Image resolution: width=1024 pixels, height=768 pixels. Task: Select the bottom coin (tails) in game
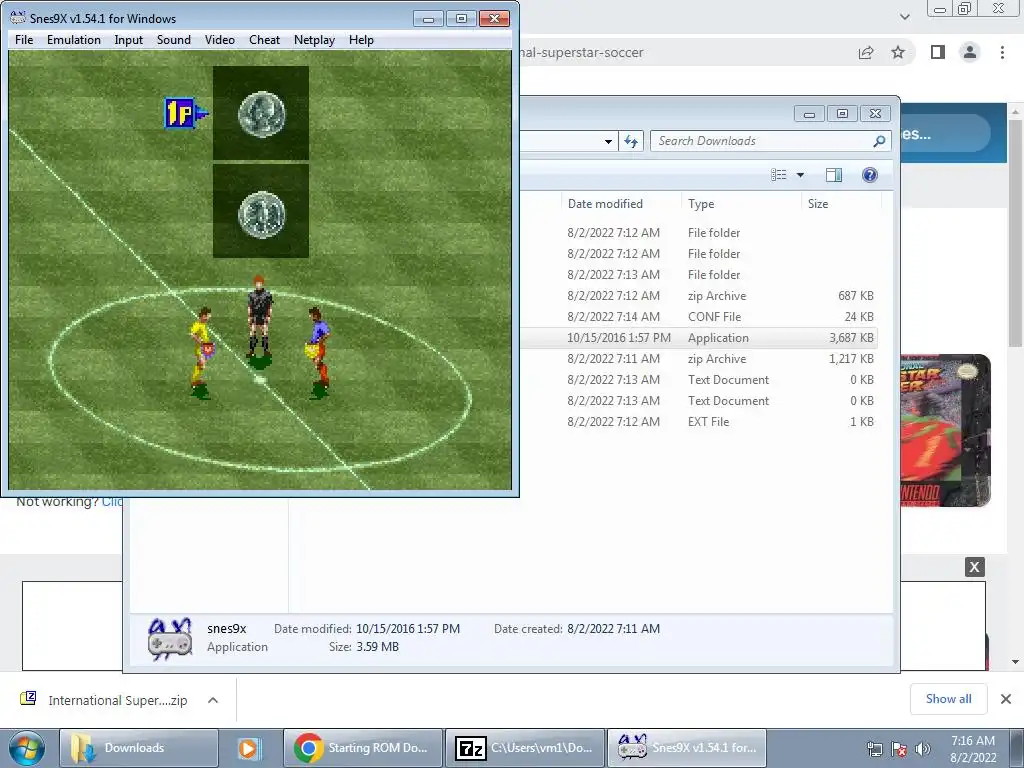[x=261, y=214]
